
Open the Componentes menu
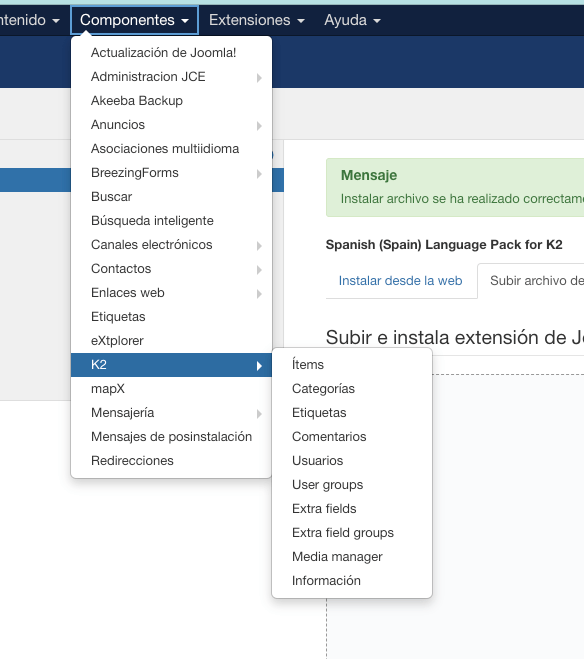(134, 20)
